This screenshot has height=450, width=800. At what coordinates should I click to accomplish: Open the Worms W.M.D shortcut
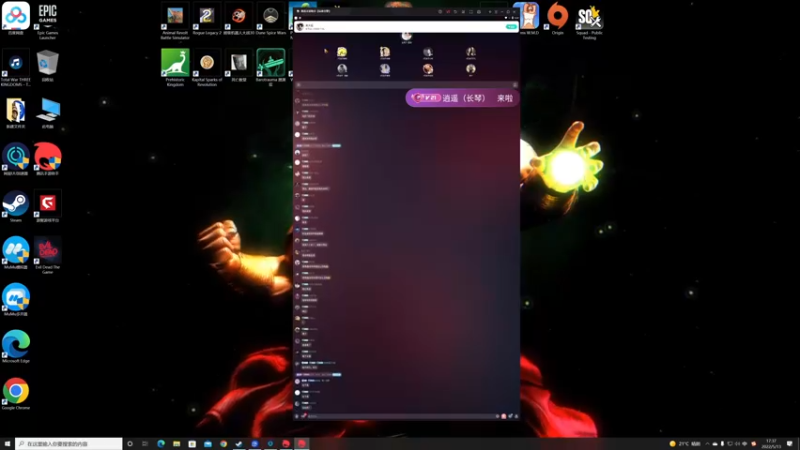[x=529, y=18]
